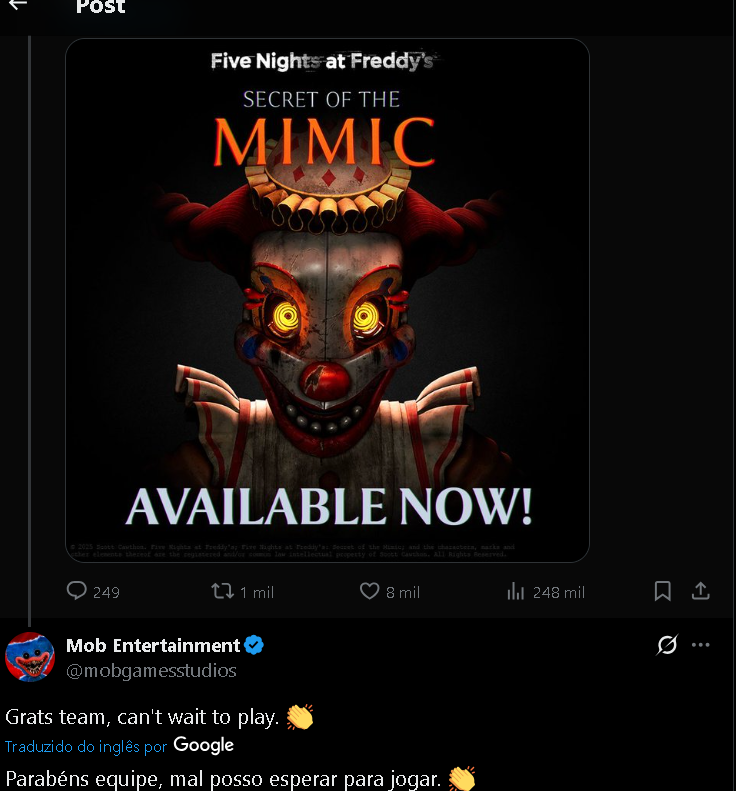
Task: Open the Mob Entertainment display name
Action: point(153,646)
